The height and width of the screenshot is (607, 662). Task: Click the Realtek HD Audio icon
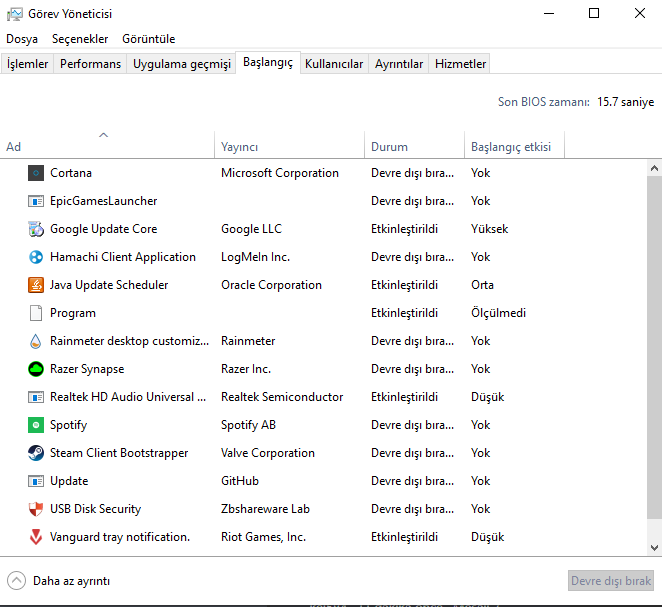[36, 397]
